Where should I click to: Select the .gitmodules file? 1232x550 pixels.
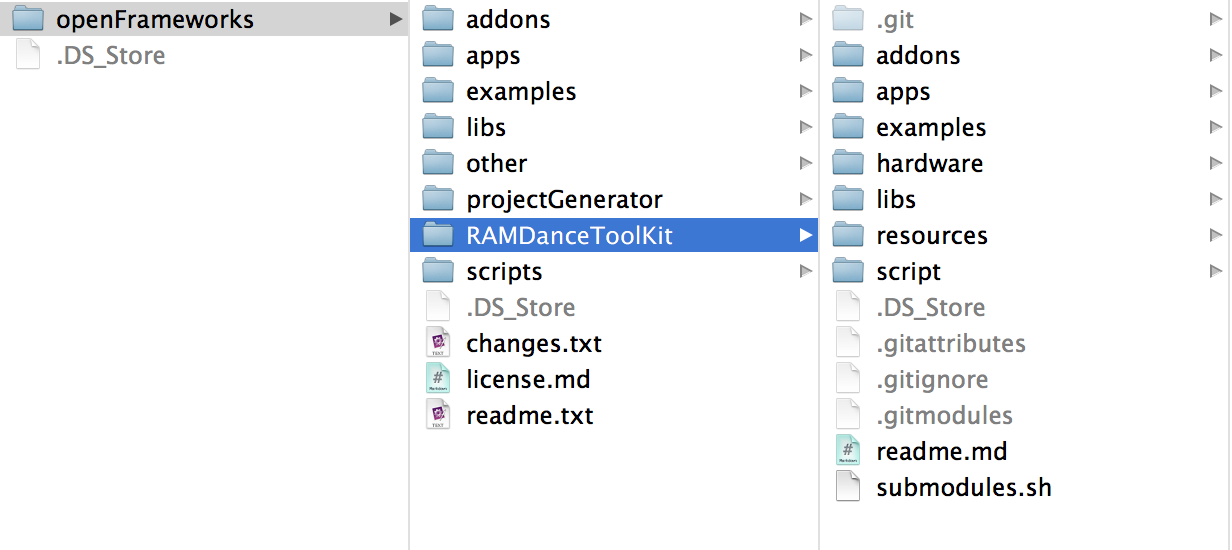coord(944,415)
